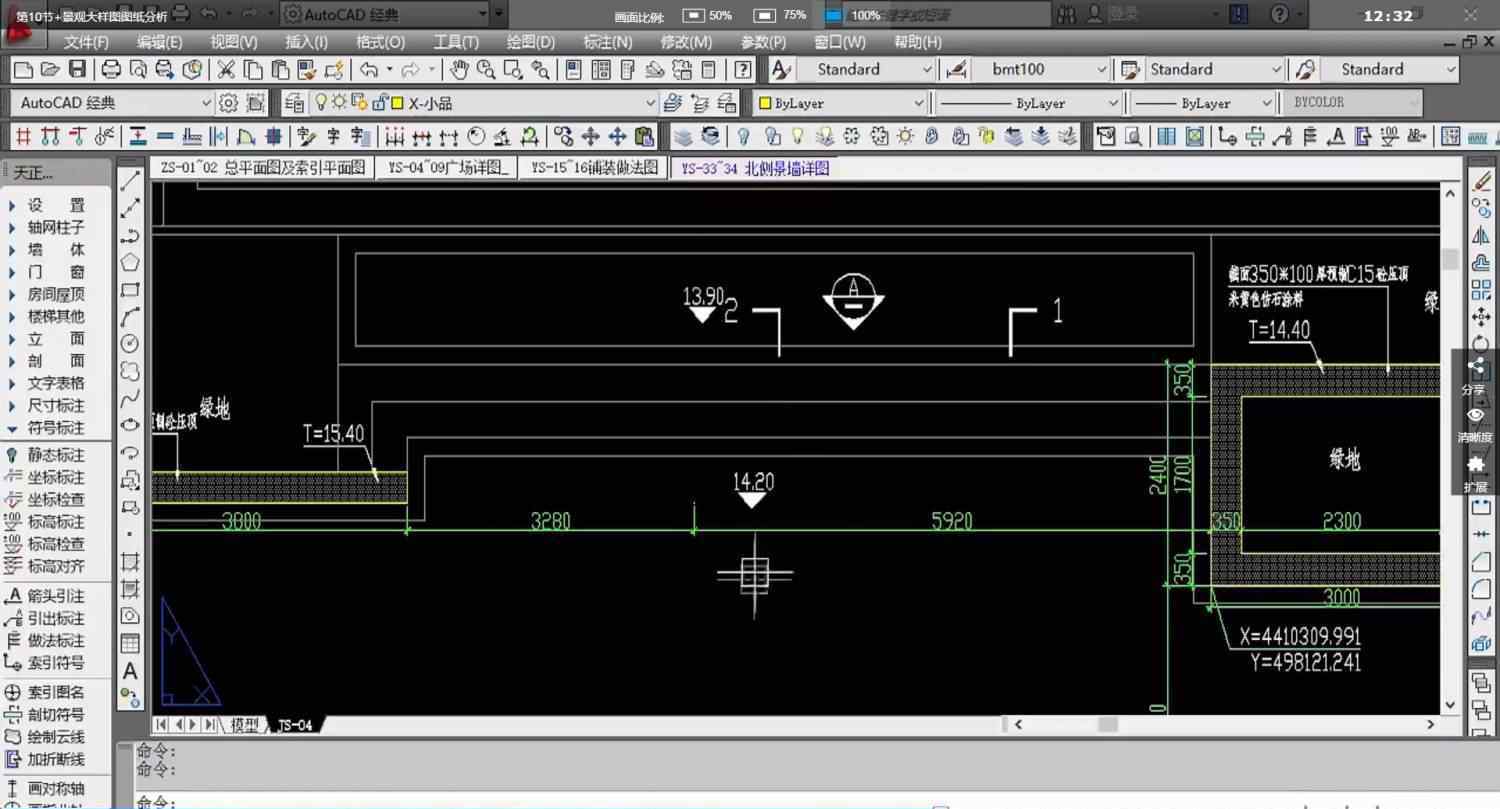Click the 分享 share button
The image size is (1500, 809).
pyautogui.click(x=1473, y=376)
